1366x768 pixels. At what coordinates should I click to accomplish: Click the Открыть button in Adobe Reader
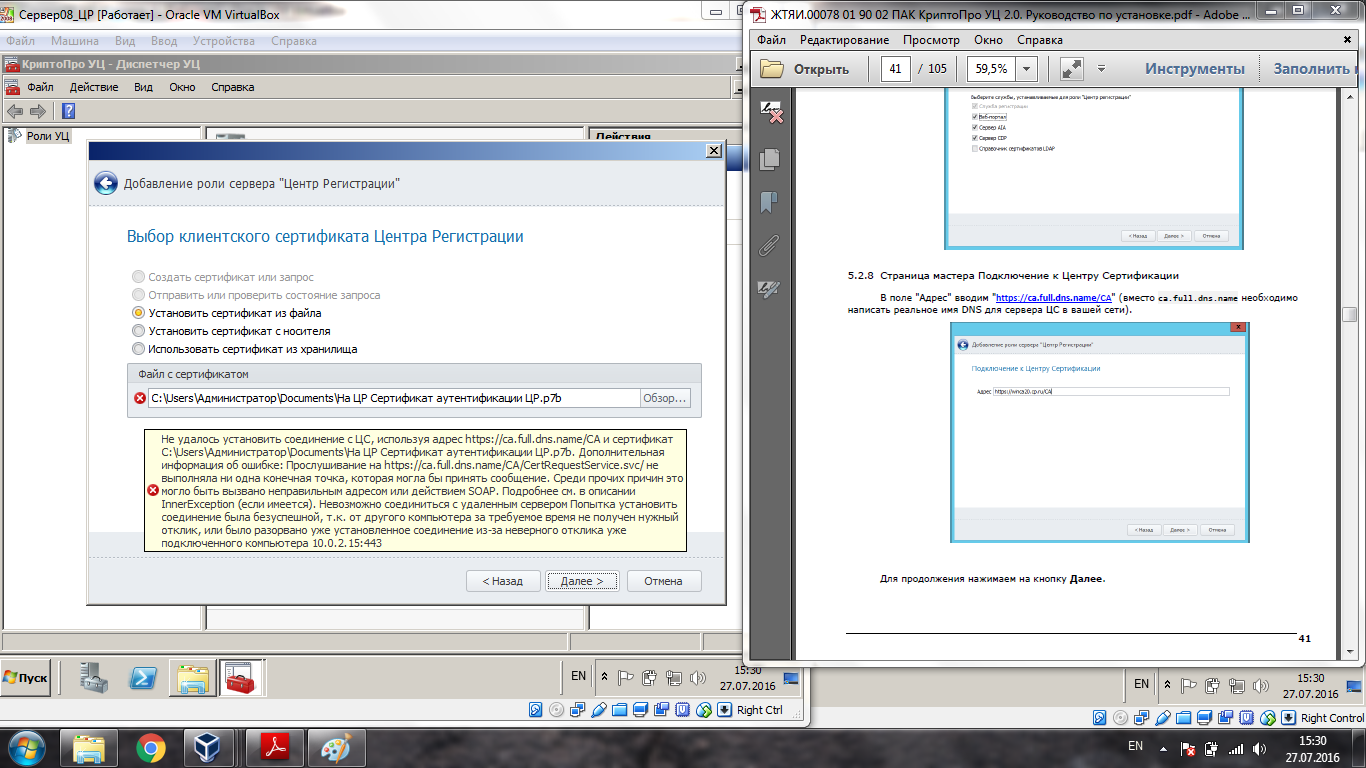[x=805, y=69]
